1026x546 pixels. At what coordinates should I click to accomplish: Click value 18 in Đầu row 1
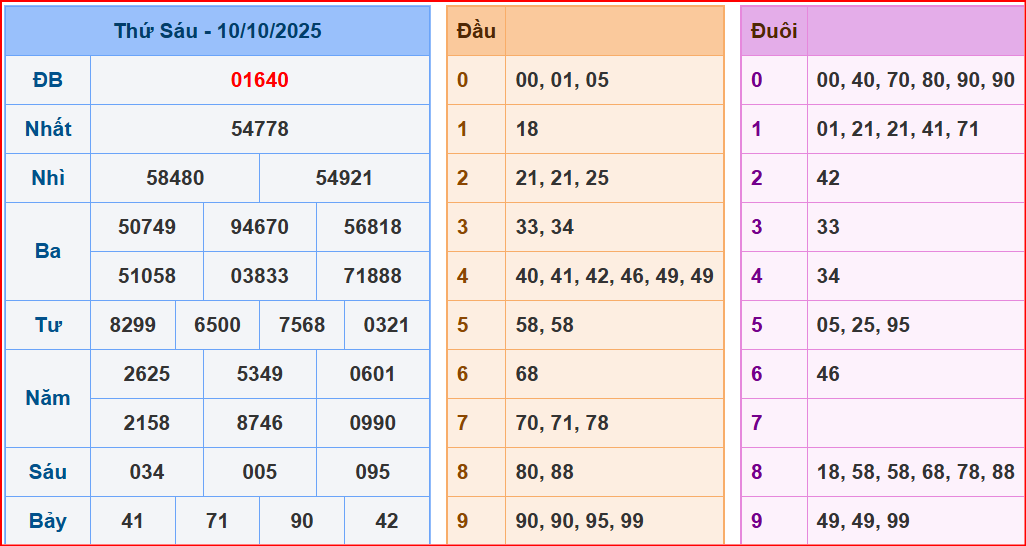(527, 129)
